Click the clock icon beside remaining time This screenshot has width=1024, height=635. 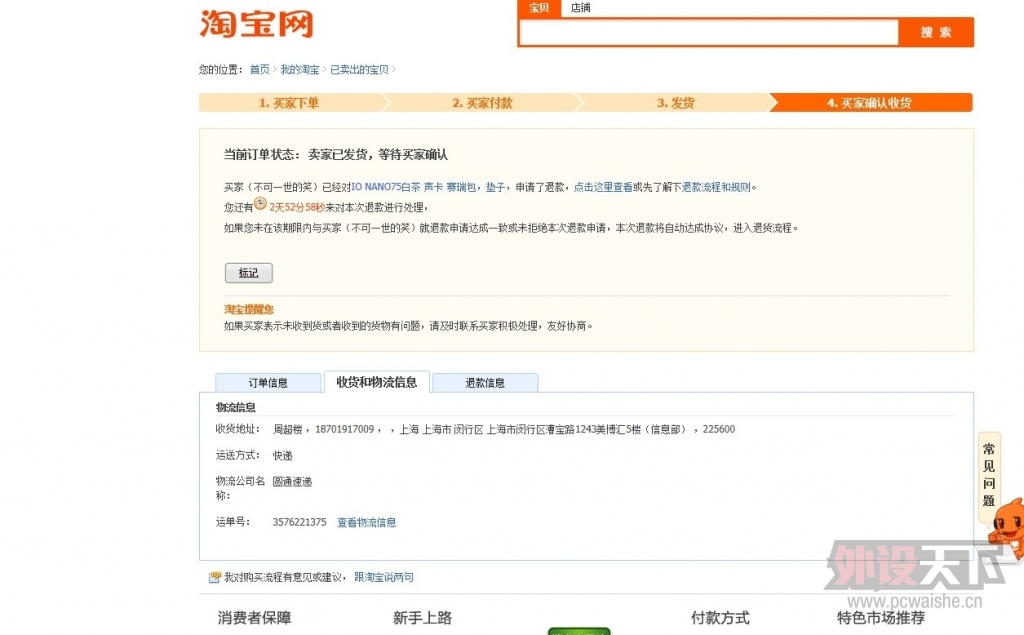[260, 204]
